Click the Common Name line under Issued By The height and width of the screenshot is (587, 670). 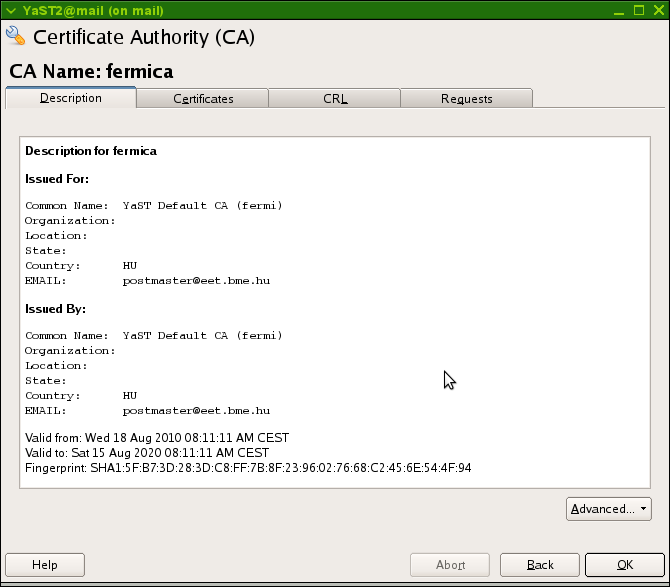point(154,335)
